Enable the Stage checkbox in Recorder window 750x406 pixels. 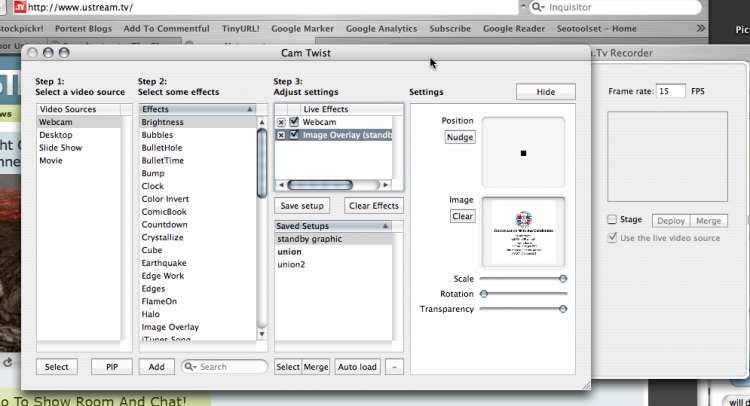point(612,219)
